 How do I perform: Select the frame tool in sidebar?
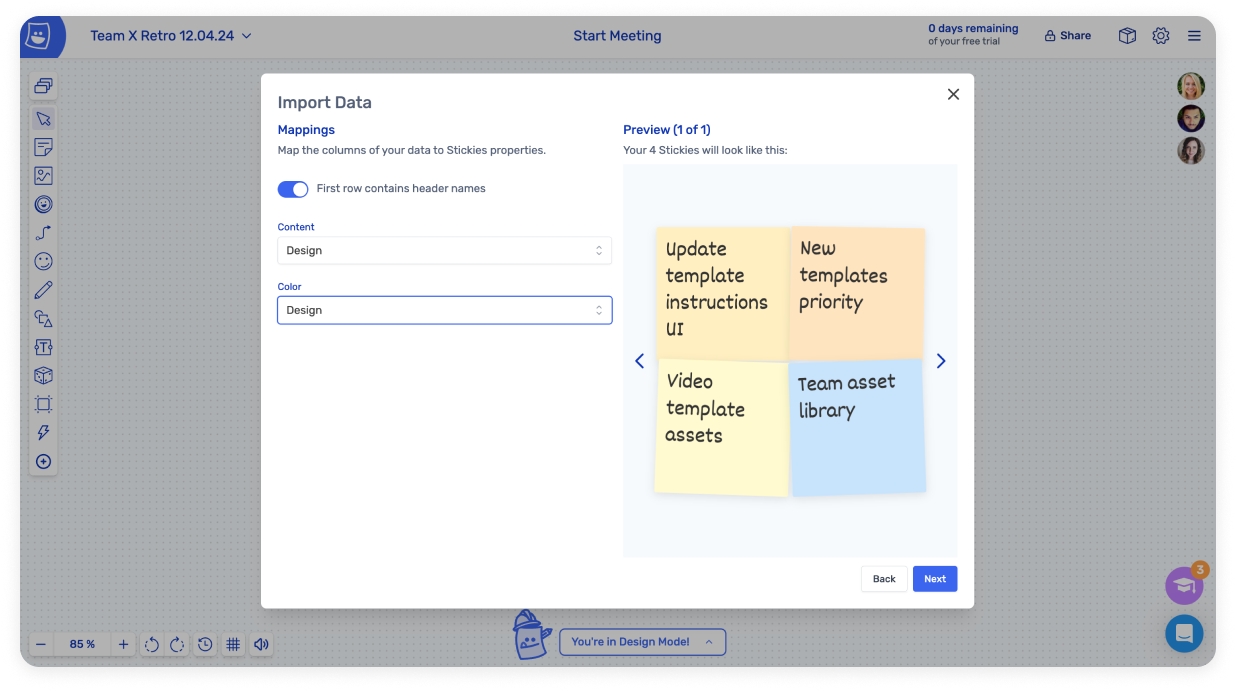tap(43, 405)
